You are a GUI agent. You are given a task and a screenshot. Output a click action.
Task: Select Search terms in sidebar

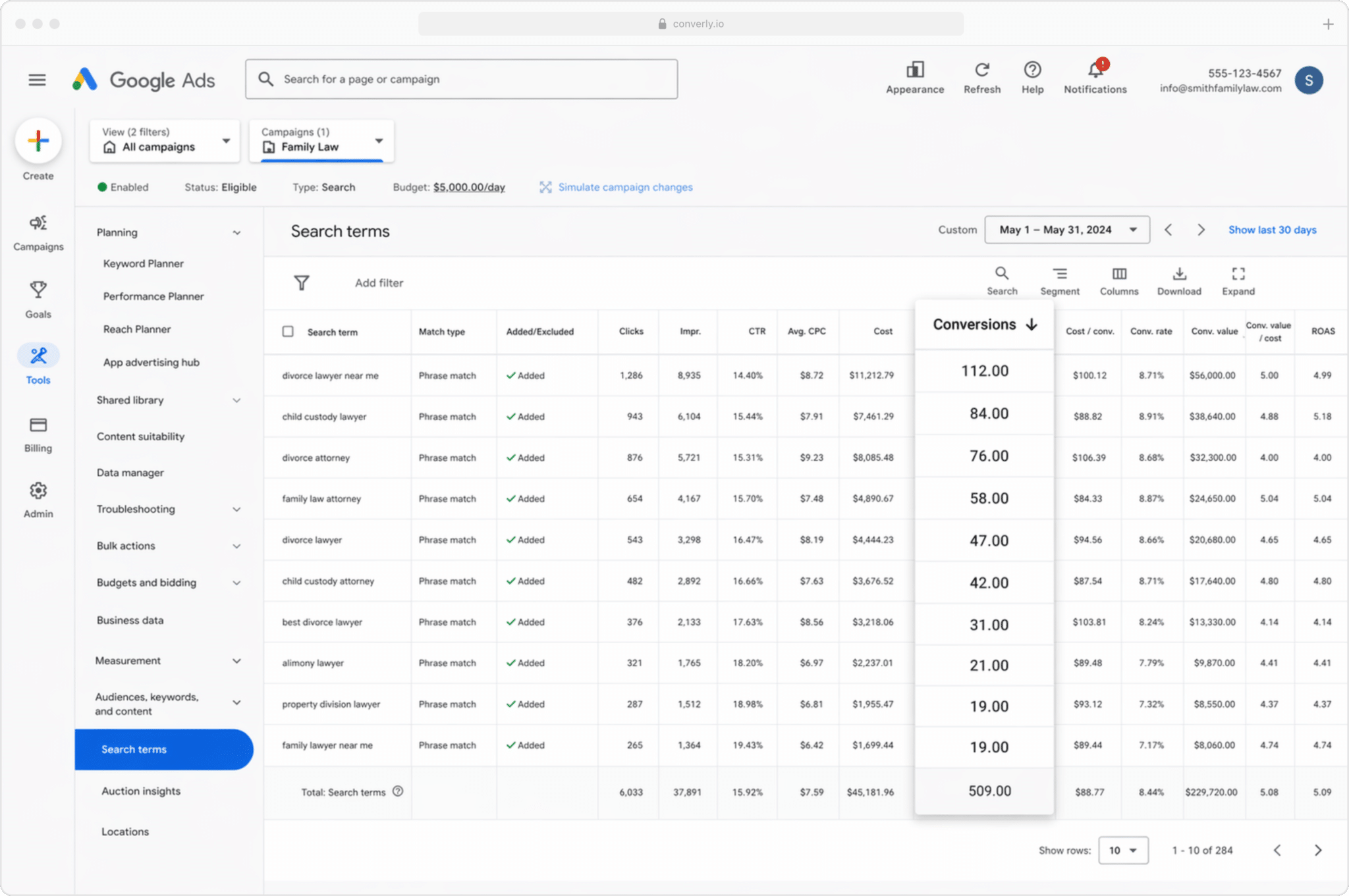coord(164,749)
